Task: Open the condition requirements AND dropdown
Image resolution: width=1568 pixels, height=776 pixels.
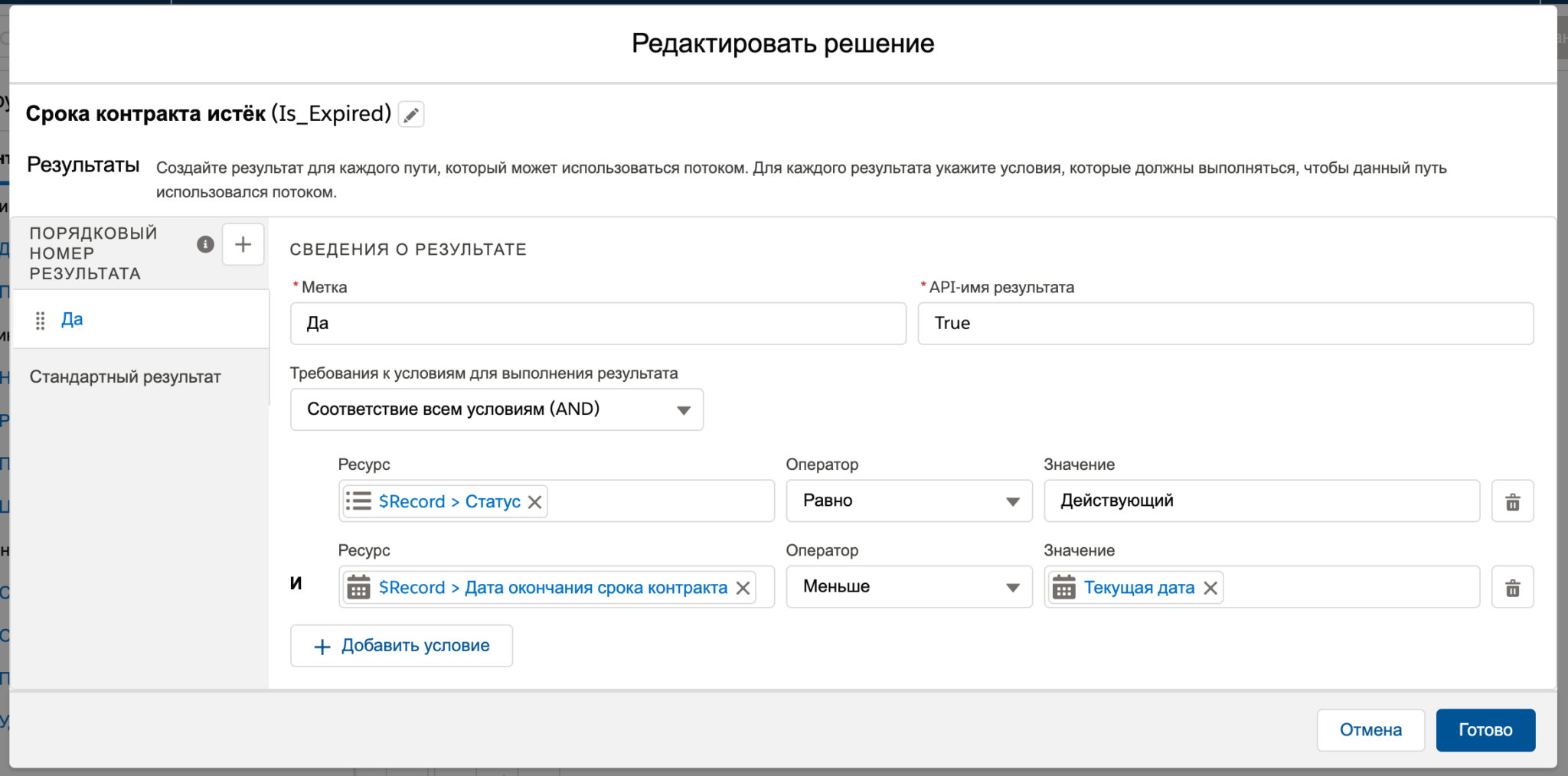Action: [497, 409]
